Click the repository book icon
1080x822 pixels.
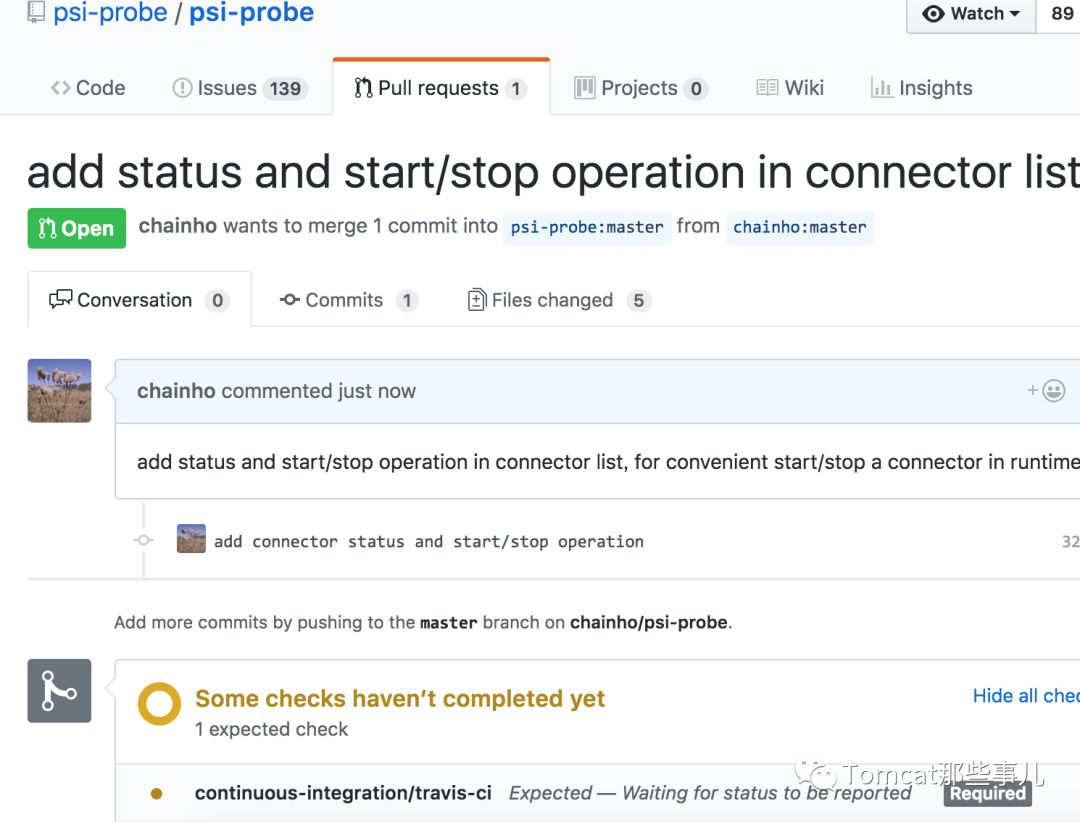[x=36, y=11]
